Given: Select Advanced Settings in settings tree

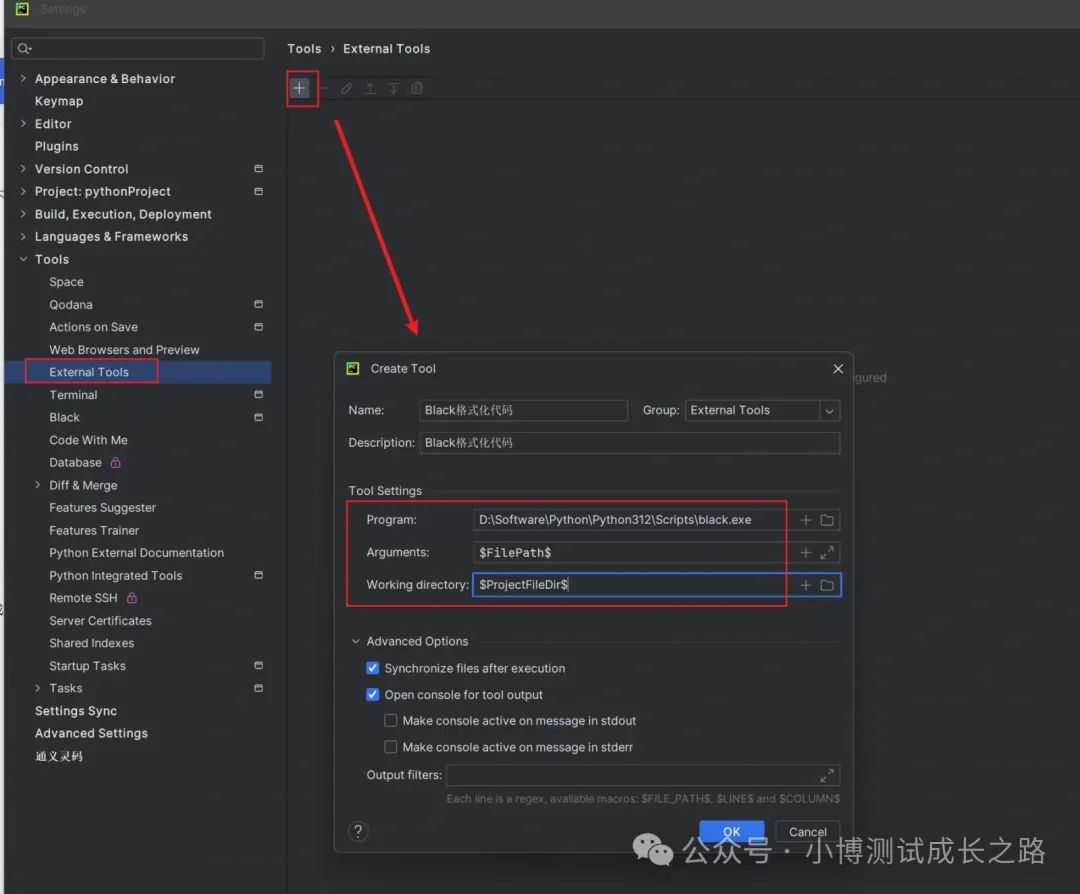Looking at the screenshot, I should coord(91,734).
